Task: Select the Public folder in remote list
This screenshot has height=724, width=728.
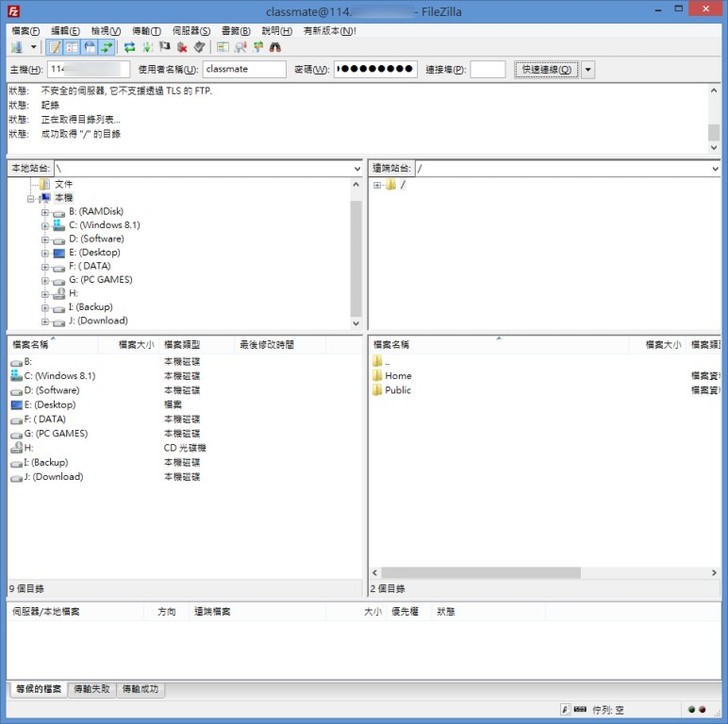Action: click(x=398, y=390)
